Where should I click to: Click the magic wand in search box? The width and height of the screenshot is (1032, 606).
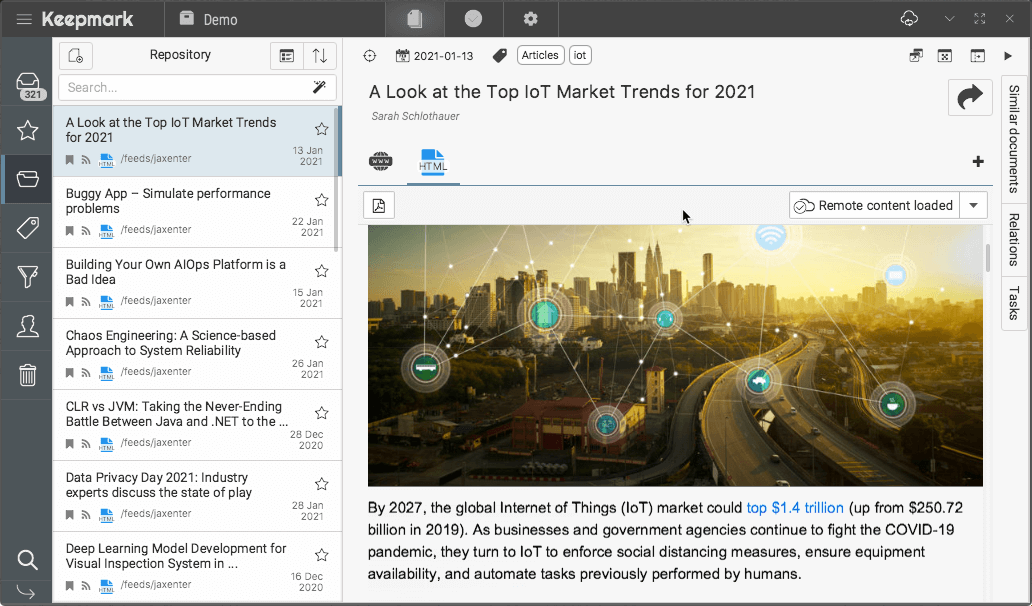[320, 88]
